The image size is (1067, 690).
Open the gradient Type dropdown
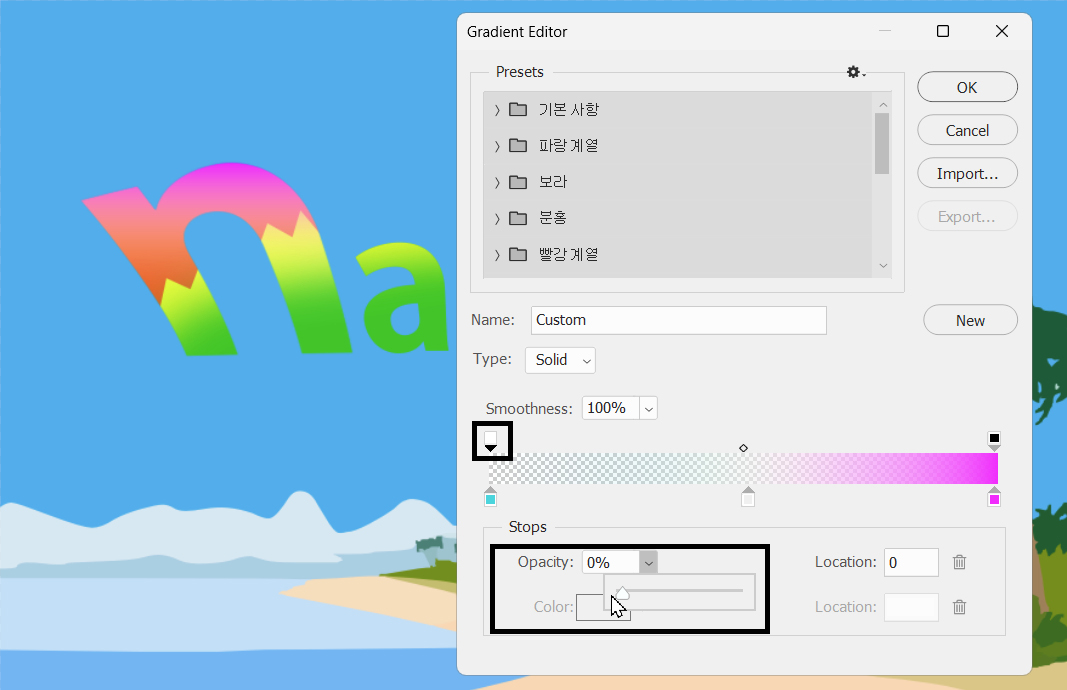coord(560,360)
